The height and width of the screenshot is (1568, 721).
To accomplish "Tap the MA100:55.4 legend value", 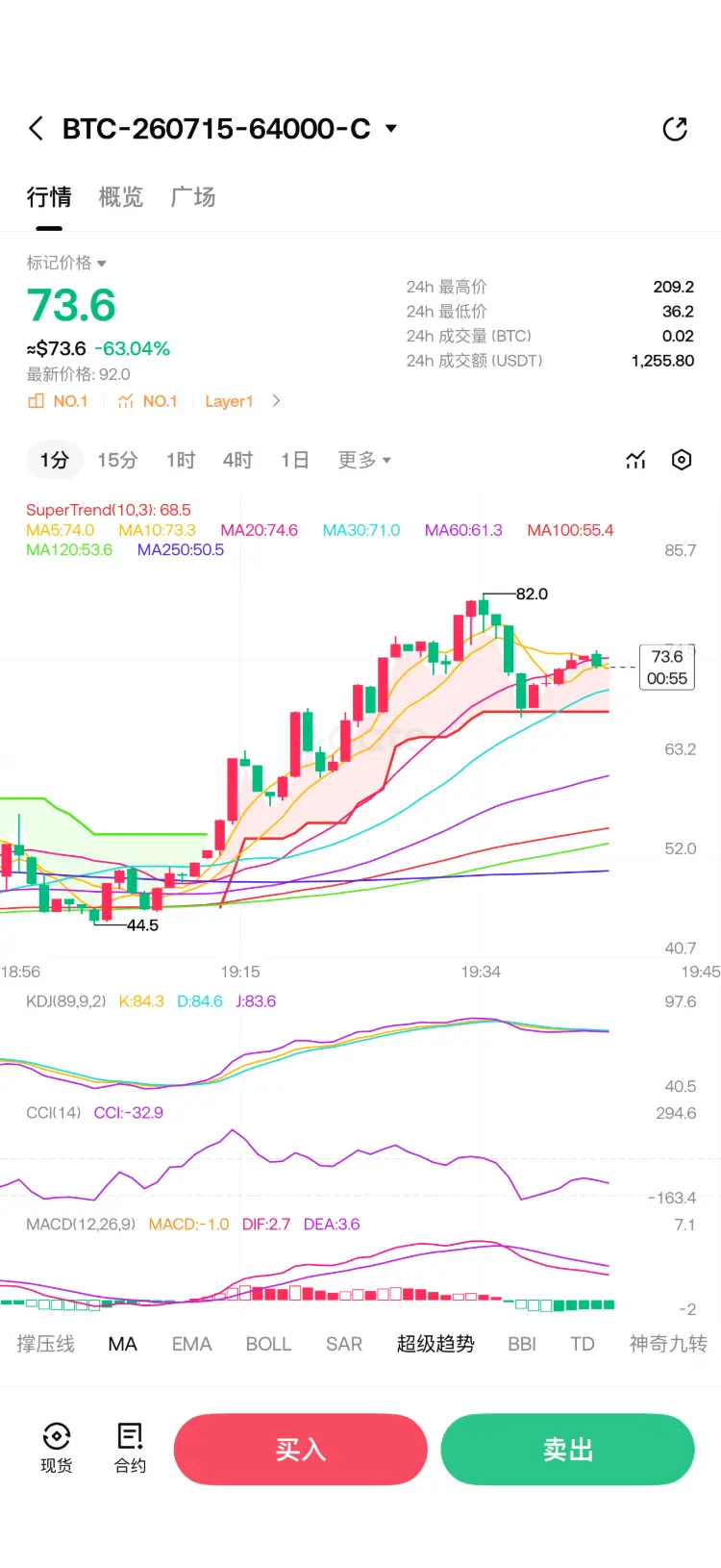I will (x=570, y=530).
